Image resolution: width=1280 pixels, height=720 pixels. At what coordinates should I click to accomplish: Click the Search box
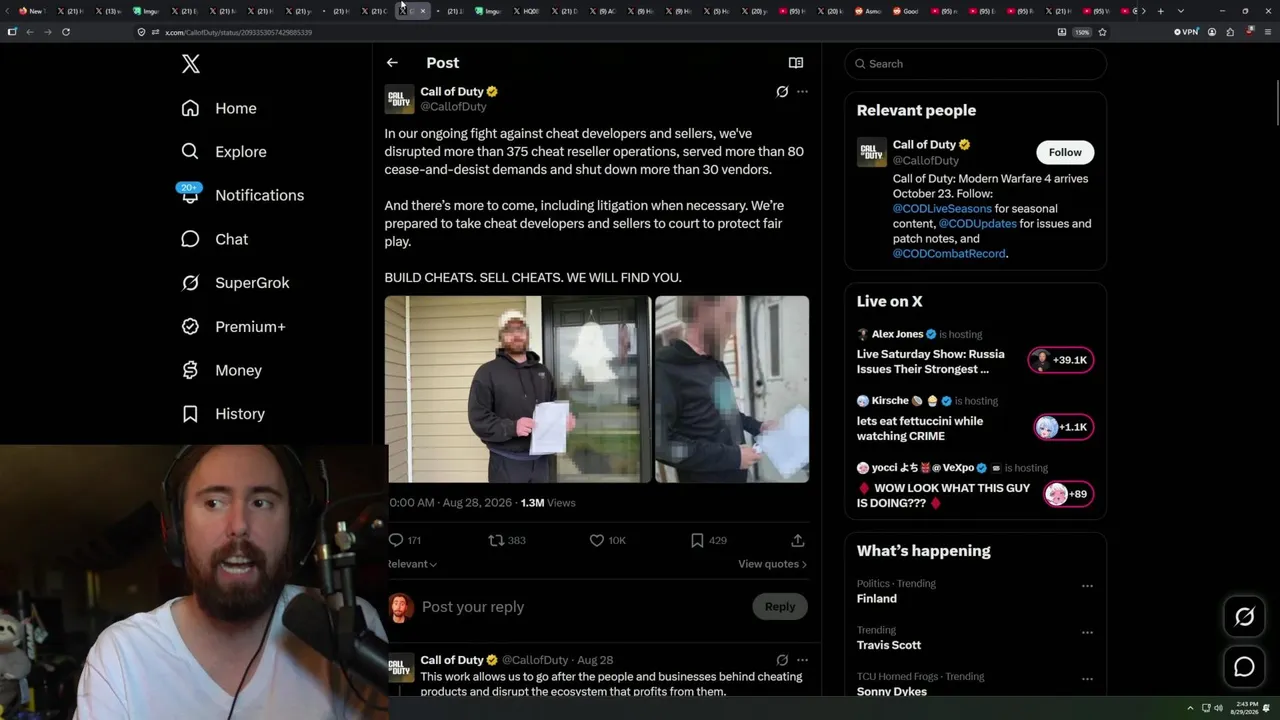[975, 64]
